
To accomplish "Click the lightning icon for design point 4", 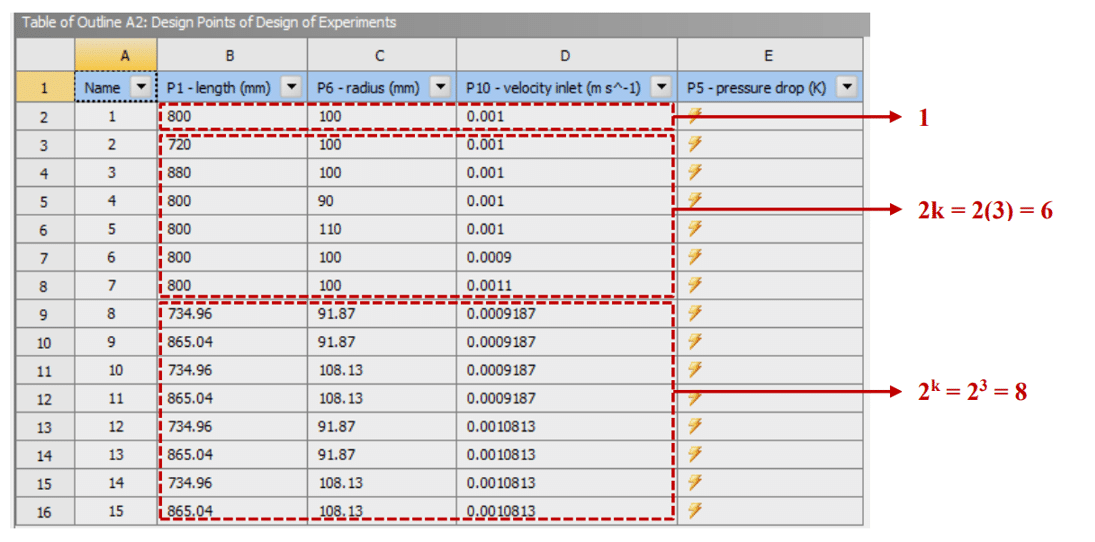I will (693, 201).
